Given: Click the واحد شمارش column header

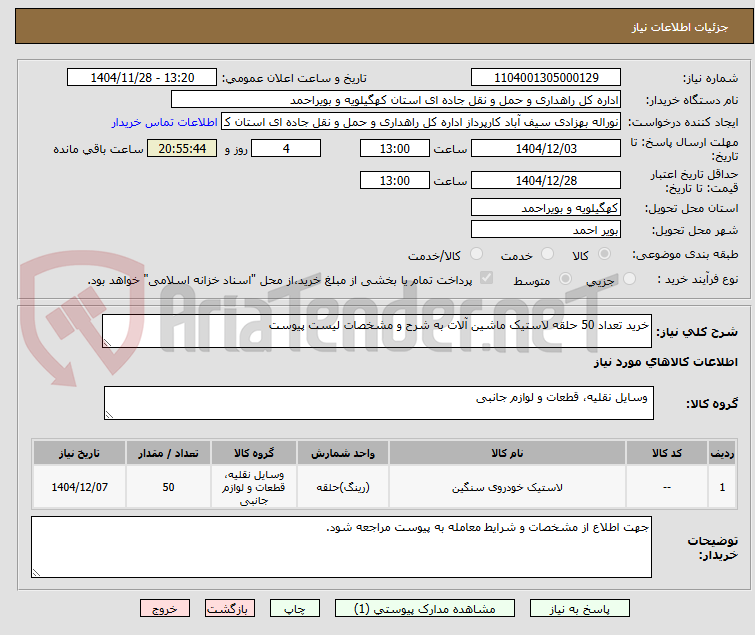Looking at the screenshot, I should 342,453.
